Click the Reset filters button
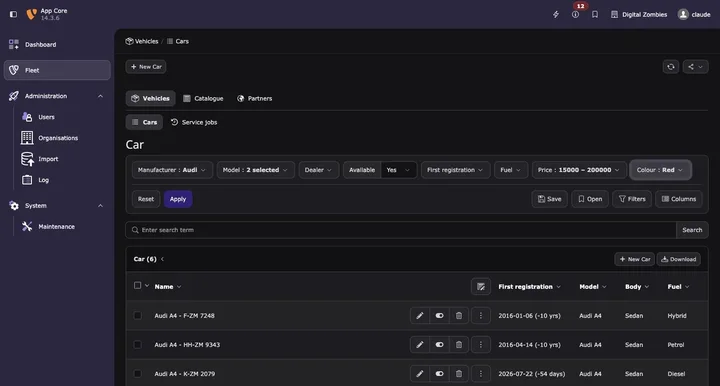720x386 pixels. click(x=146, y=199)
